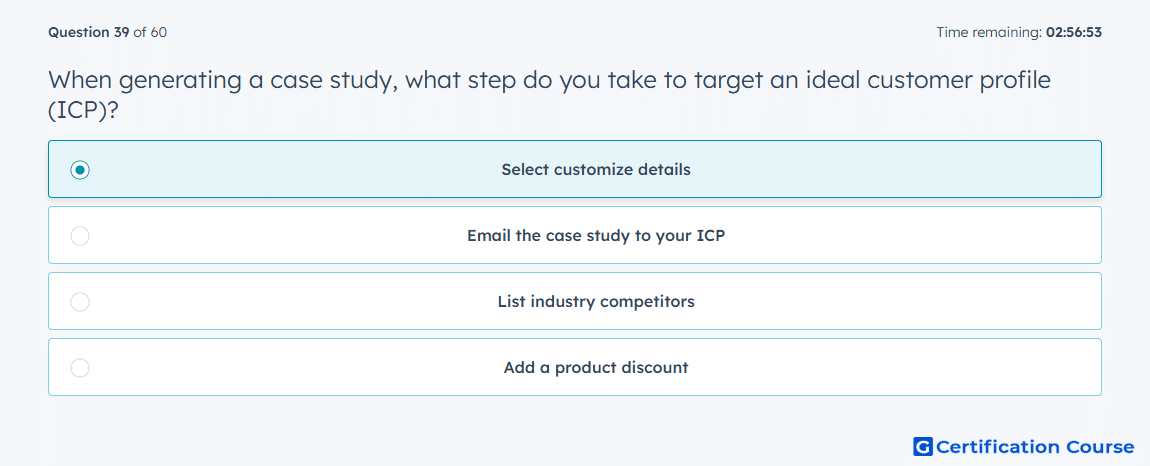The height and width of the screenshot is (466, 1150).
Task: Select the radio for Email the case study
Action: (x=80, y=236)
